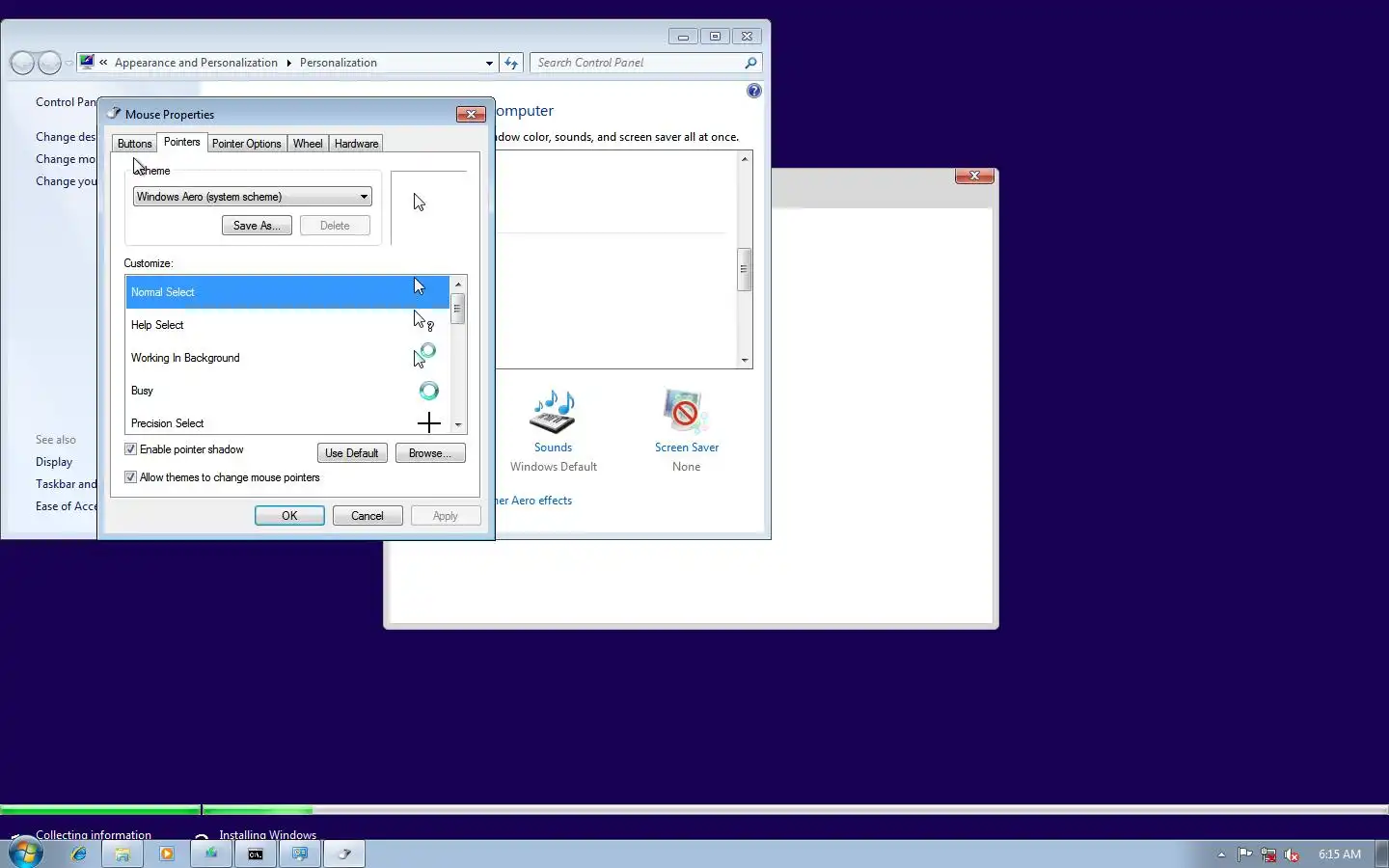
Task: Show hidden tray icons arrow
Action: point(1221,854)
